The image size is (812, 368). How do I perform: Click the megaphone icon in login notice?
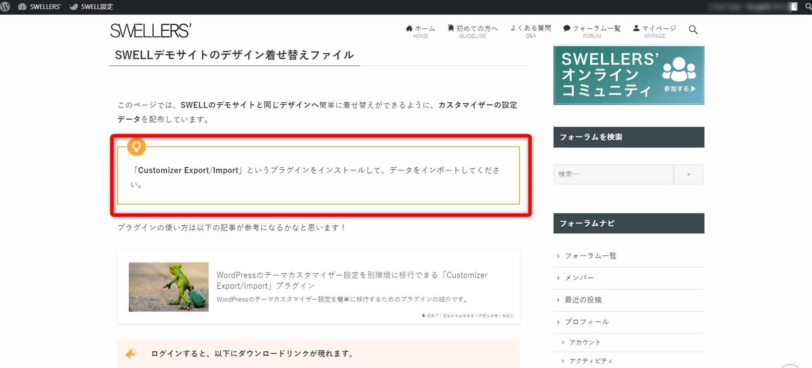(131, 354)
